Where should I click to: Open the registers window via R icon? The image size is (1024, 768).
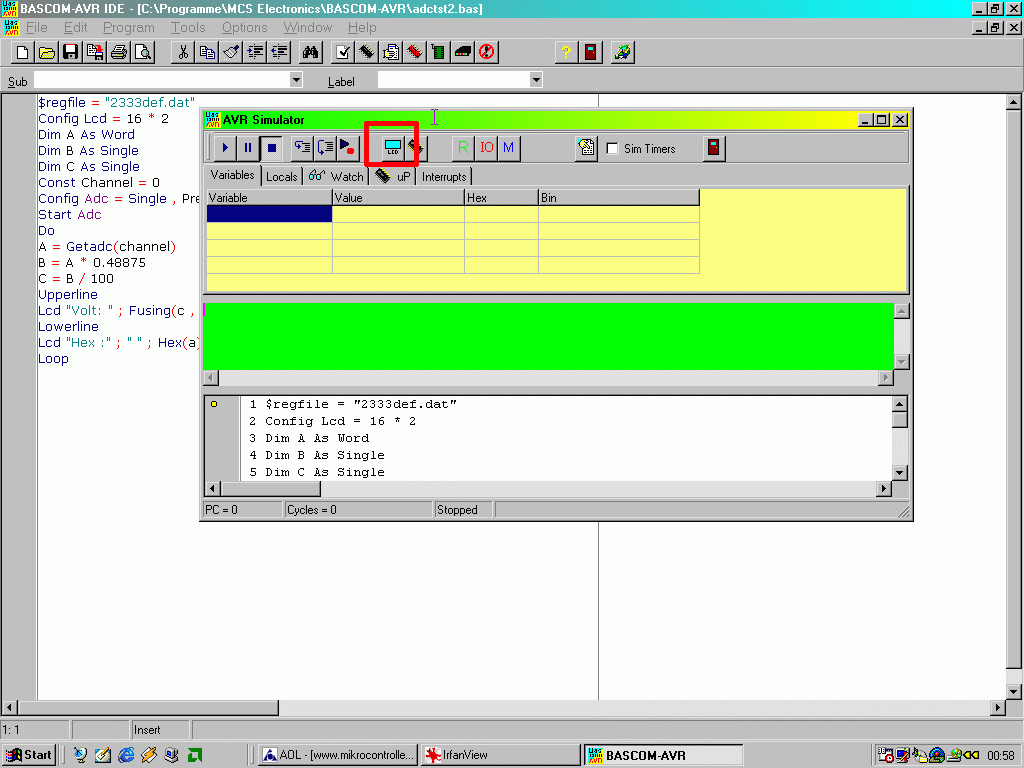[x=463, y=148]
